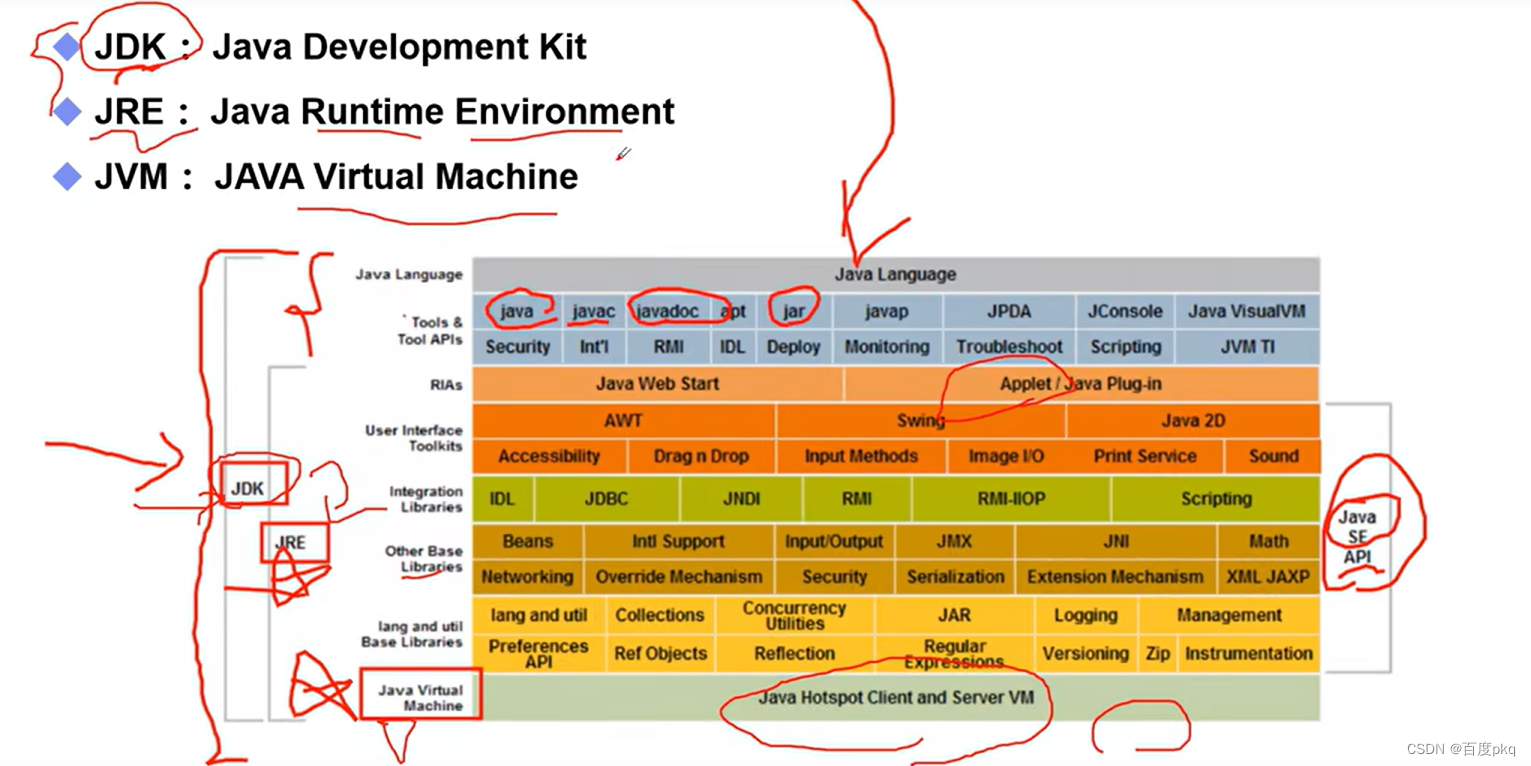Click the 'Networking' cell

click(528, 577)
